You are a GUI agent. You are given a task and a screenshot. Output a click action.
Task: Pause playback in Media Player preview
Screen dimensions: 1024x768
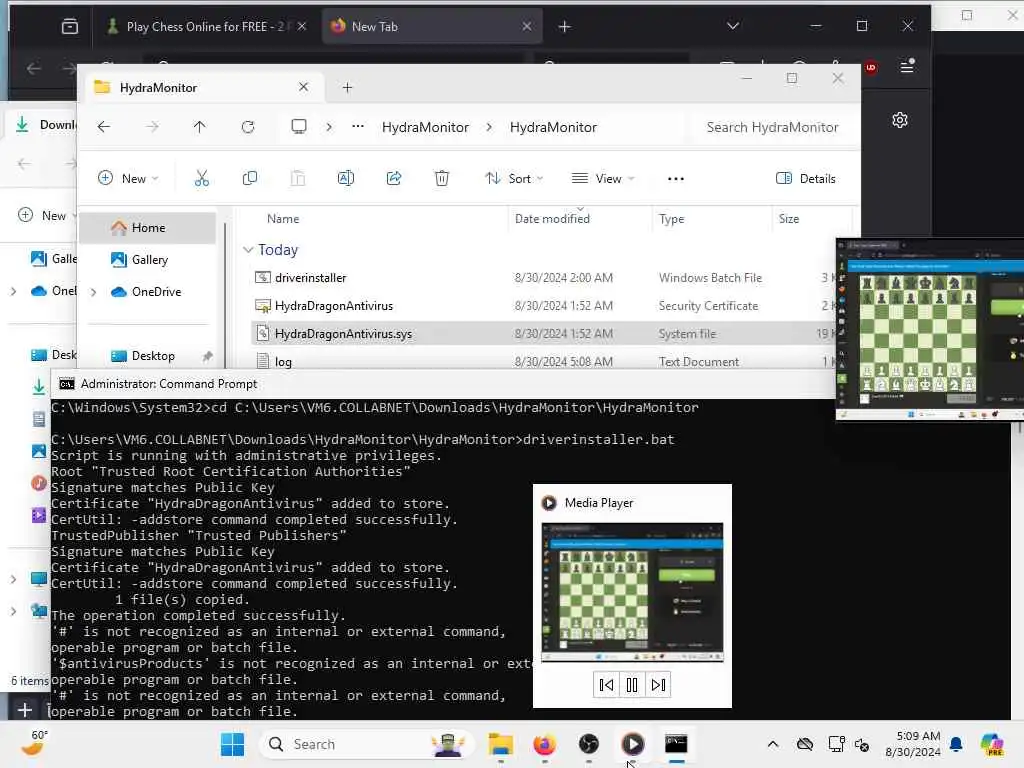coord(632,684)
